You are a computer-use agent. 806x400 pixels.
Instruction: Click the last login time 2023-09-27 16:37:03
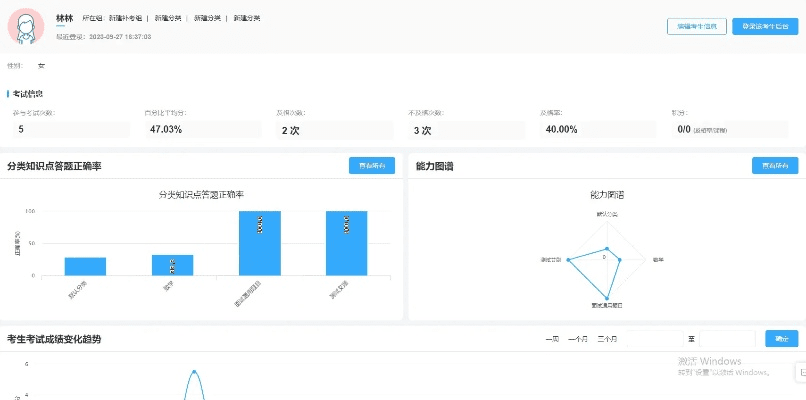coord(120,37)
